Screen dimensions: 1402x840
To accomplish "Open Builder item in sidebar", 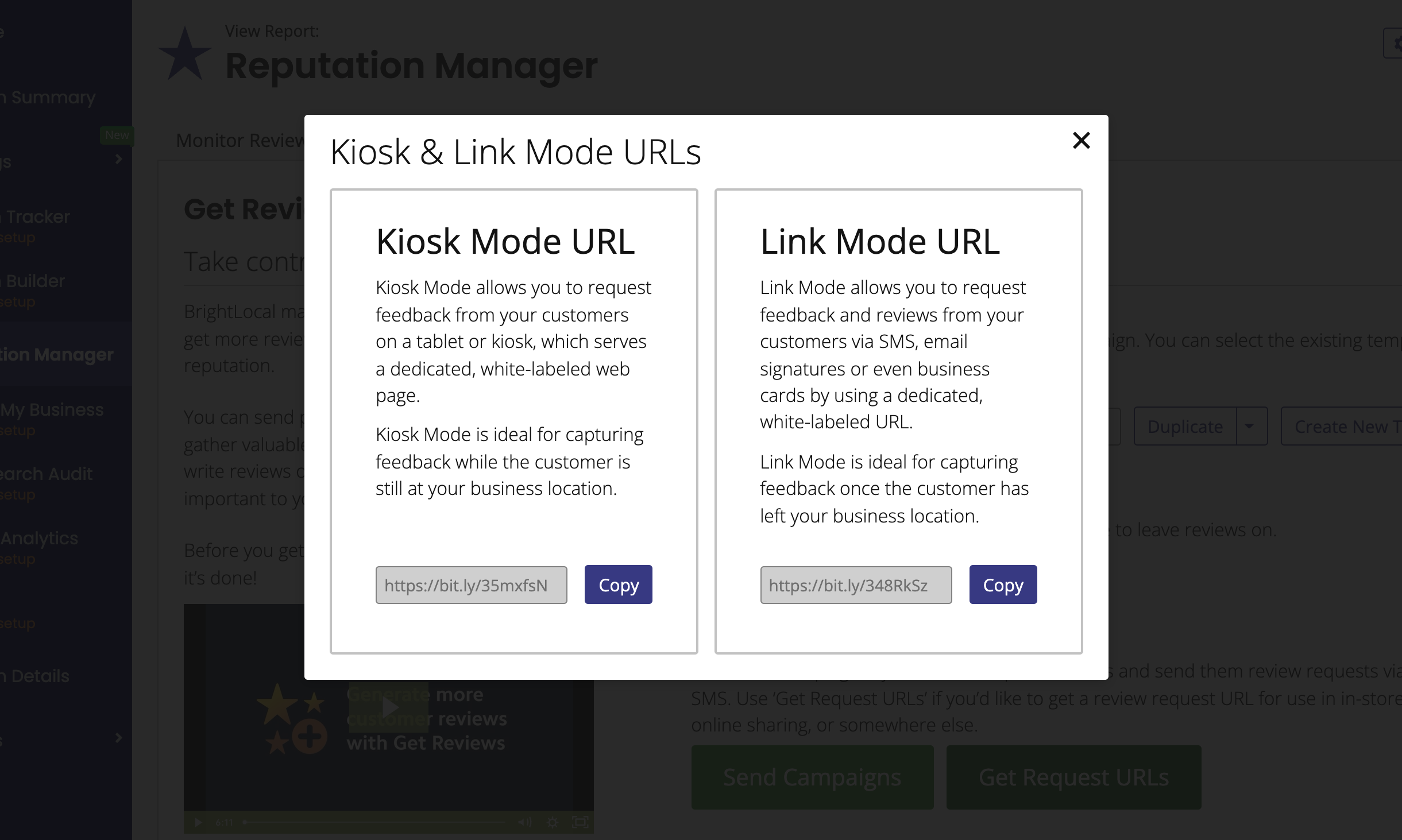I will [33, 281].
